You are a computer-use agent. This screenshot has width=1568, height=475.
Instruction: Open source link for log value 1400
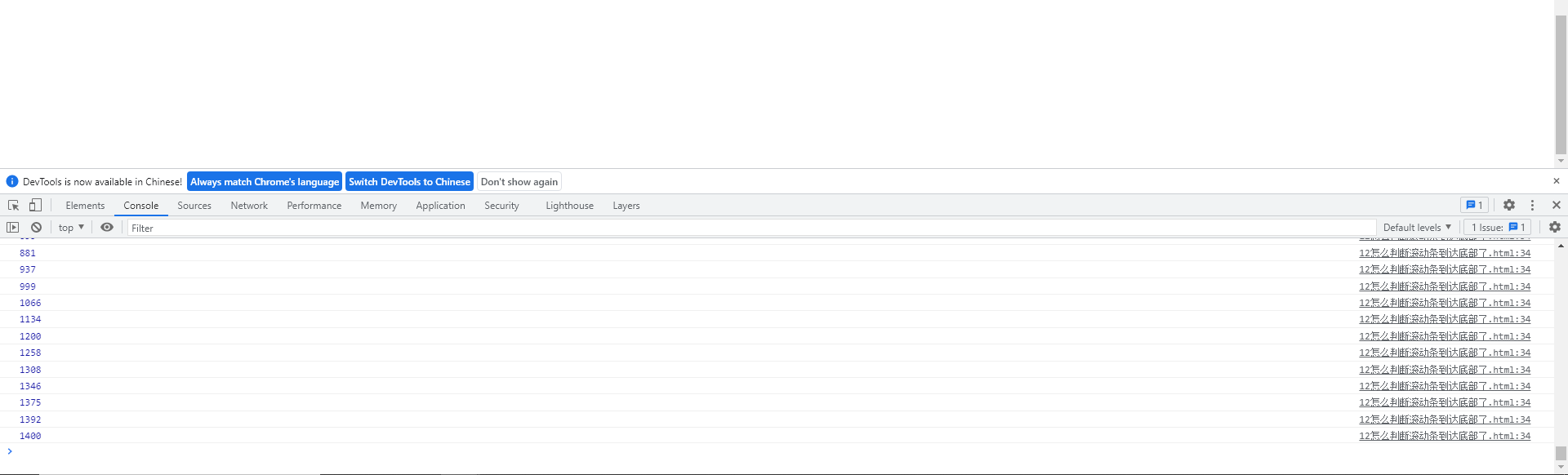(1445, 436)
